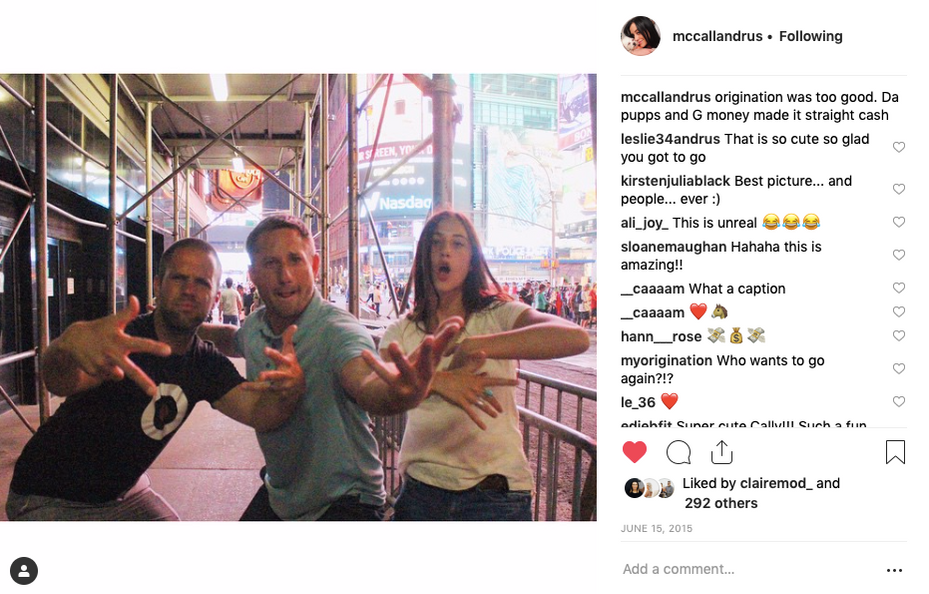Like le_36's comment with the heart

coord(899,402)
